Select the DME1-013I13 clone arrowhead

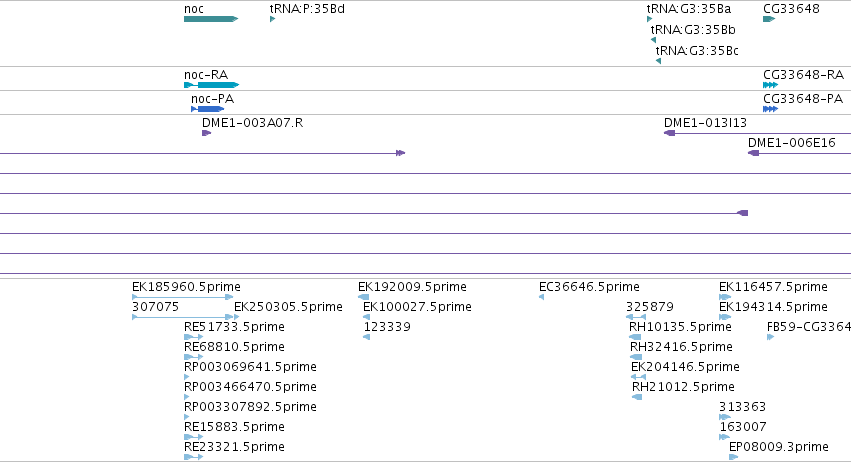(669, 133)
